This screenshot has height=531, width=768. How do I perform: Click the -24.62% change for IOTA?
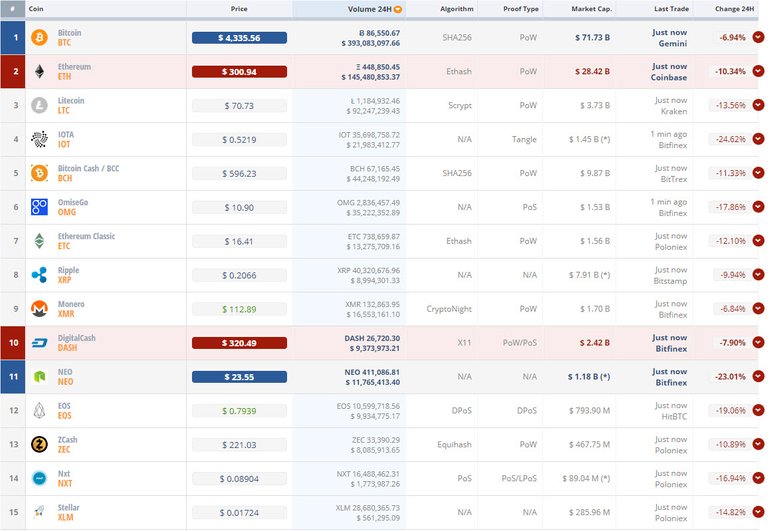coord(731,139)
